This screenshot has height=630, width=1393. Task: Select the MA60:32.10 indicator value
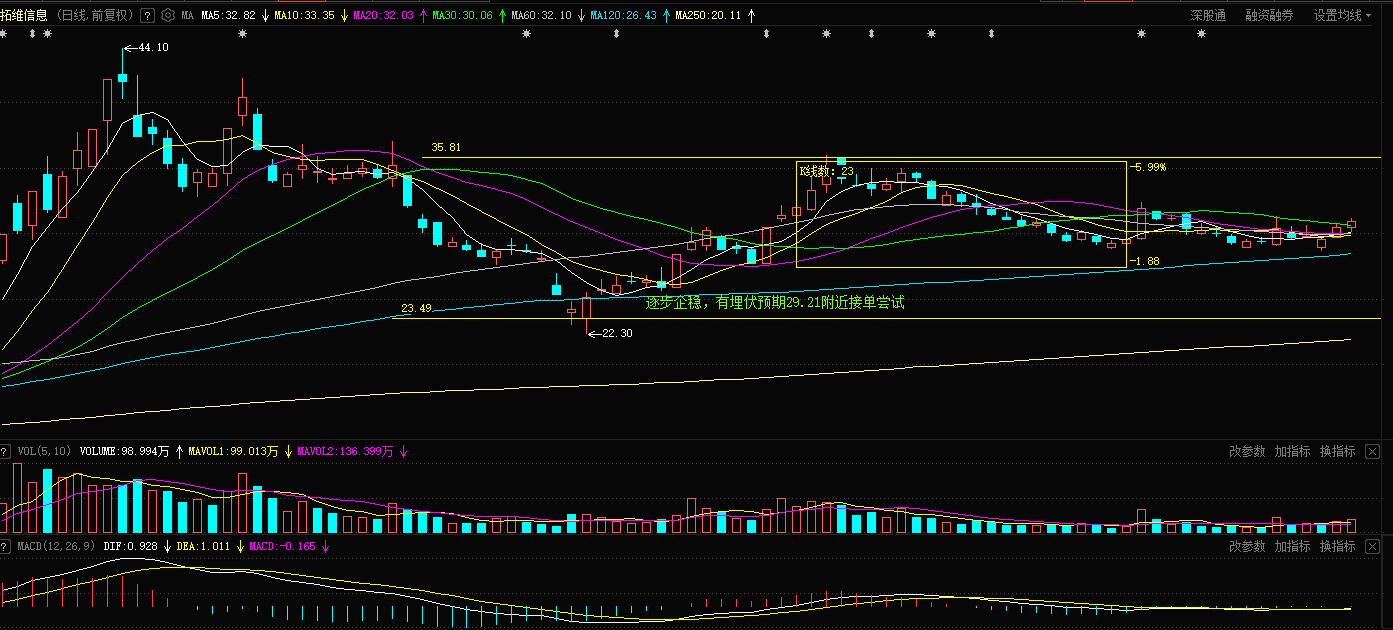(x=541, y=16)
